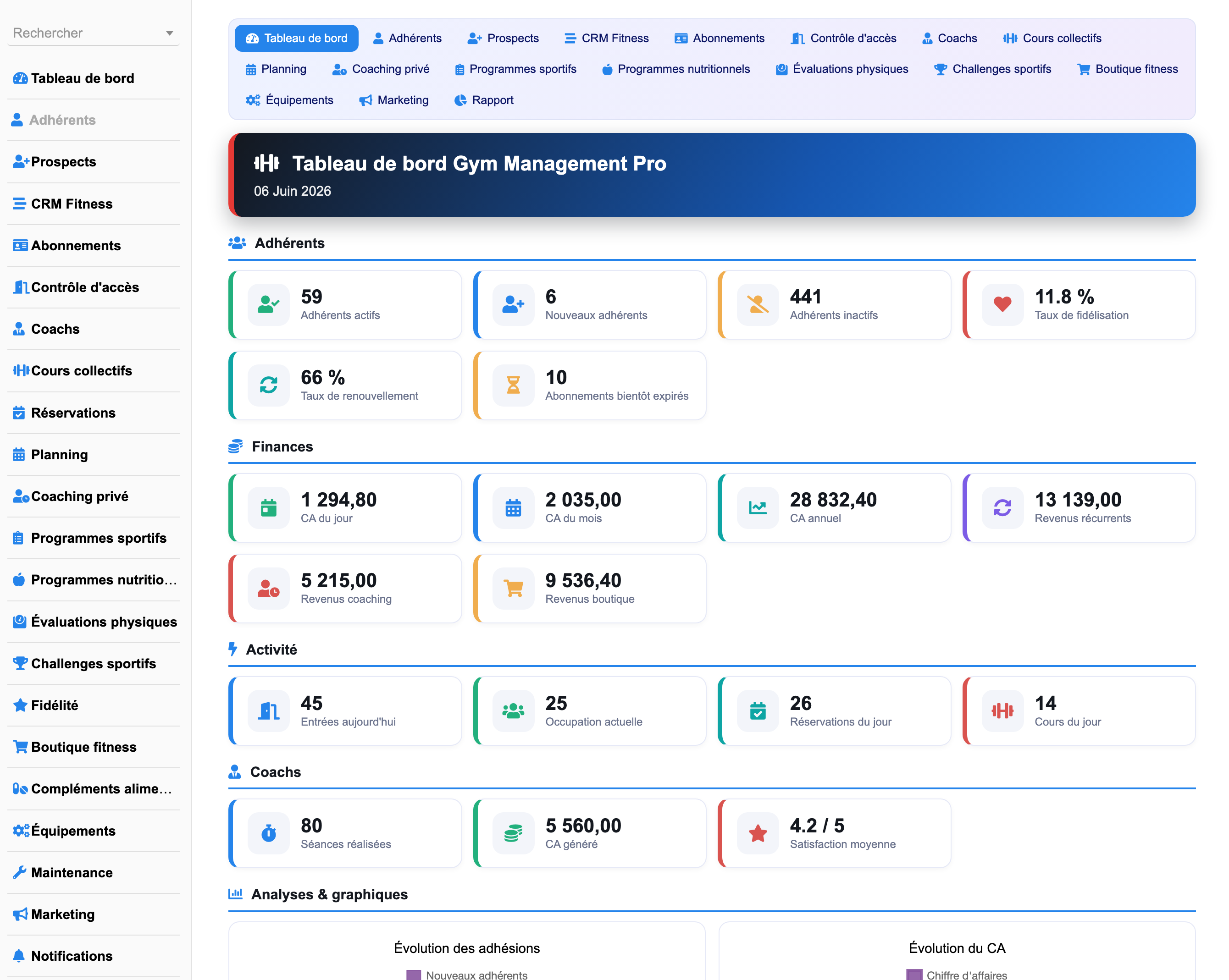This screenshot has width=1229, height=980.
Task: Toggle the Nouveaux adhérents legend swatch
Action: [413, 975]
